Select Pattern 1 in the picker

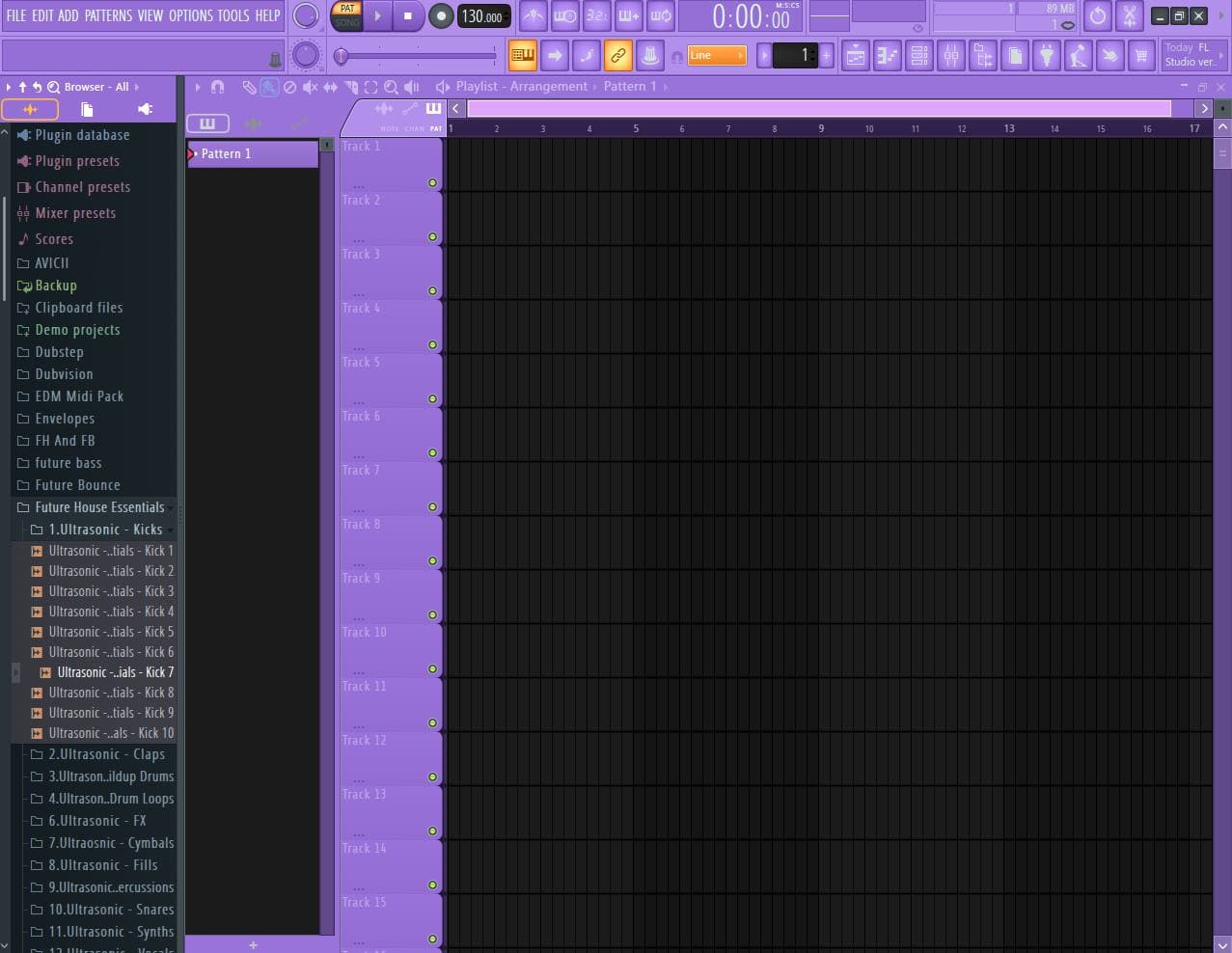pyautogui.click(x=253, y=153)
